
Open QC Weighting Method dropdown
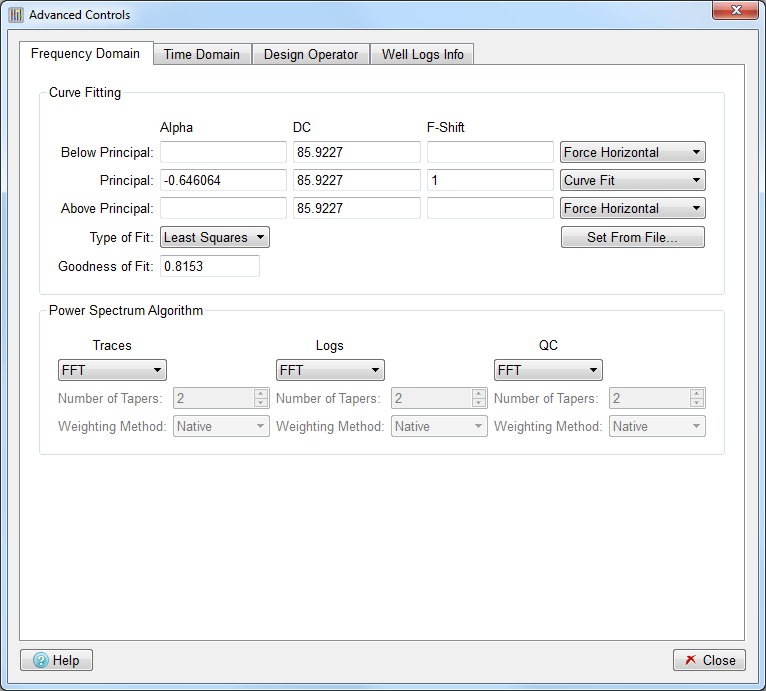[657, 427]
